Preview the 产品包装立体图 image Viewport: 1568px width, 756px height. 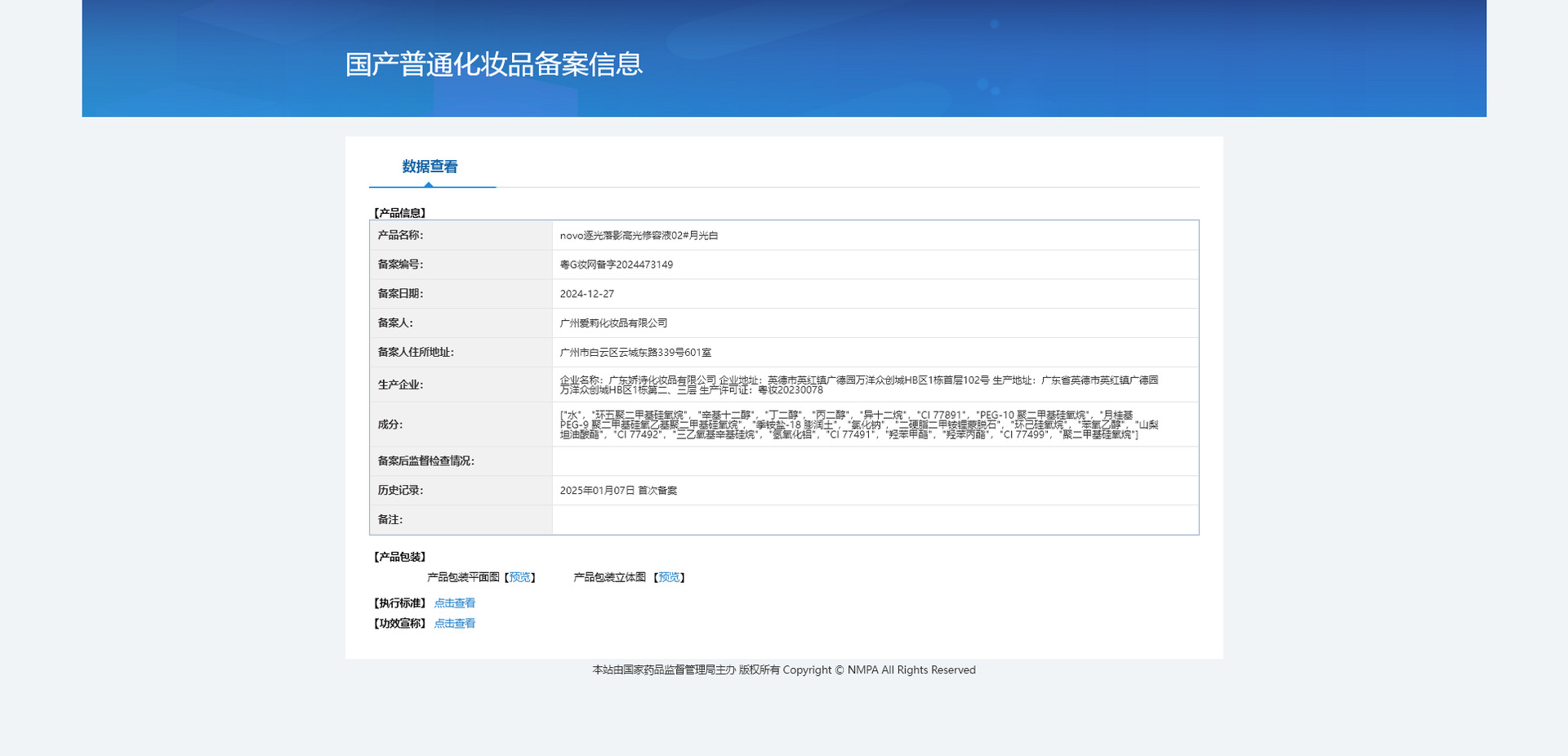(x=670, y=577)
